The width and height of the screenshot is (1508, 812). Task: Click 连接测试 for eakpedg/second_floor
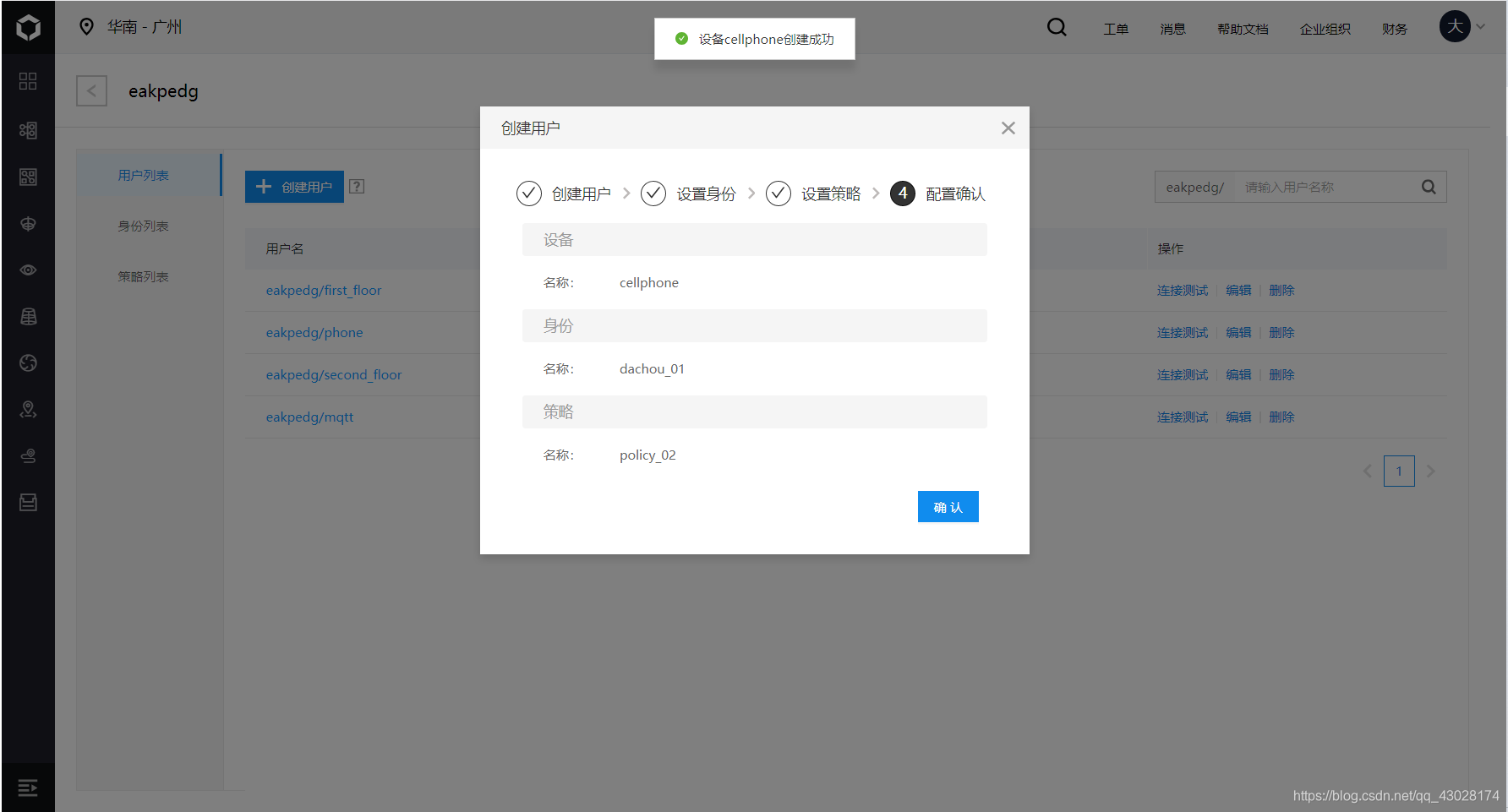1183,375
